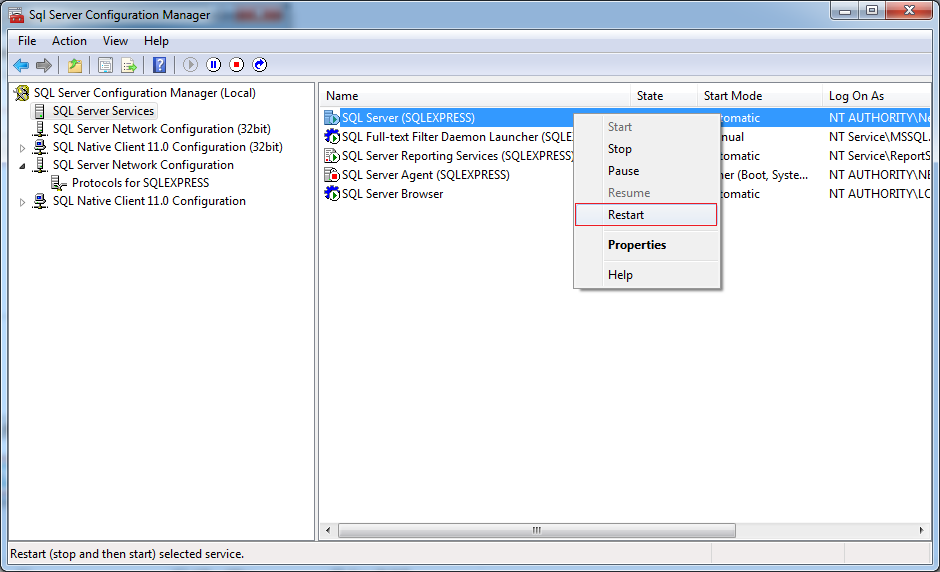This screenshot has height=572, width=940.
Task: Click NT Service\ReportS log on cell
Action: point(879,156)
